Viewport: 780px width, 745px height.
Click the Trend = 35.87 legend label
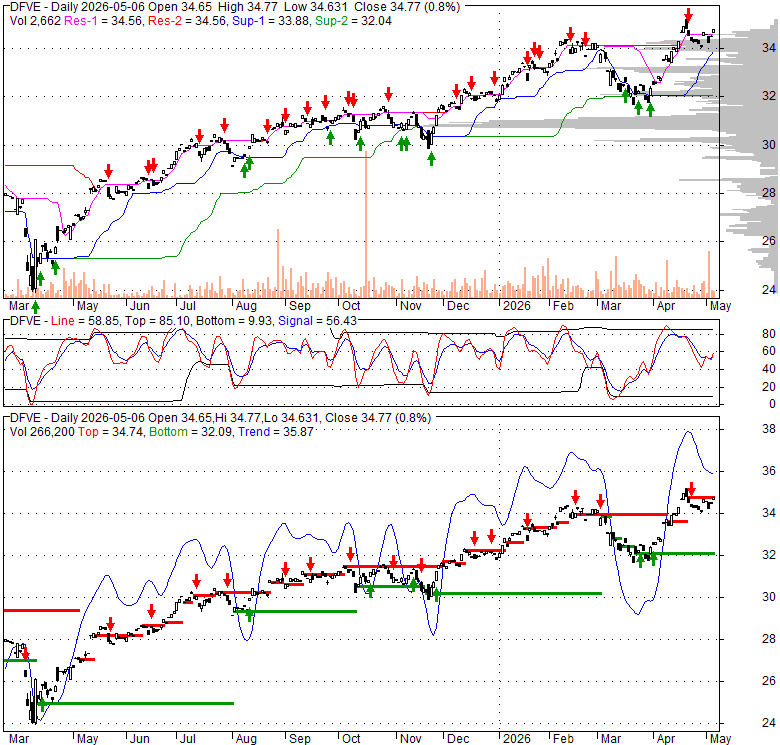click(x=276, y=432)
